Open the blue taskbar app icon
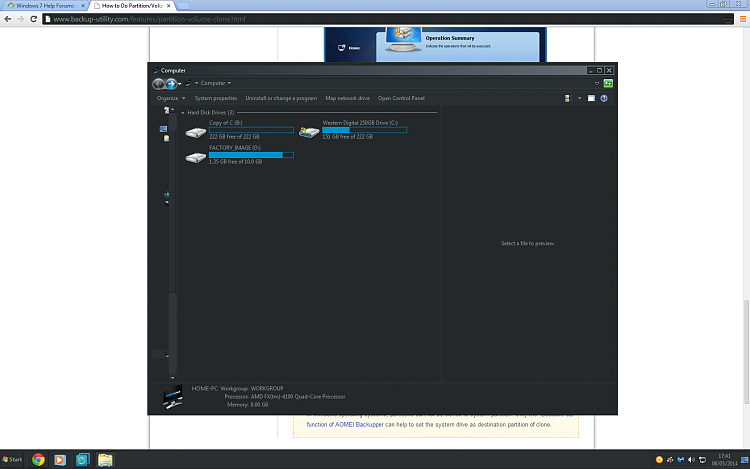The width and height of the screenshot is (750, 469). click(83, 460)
